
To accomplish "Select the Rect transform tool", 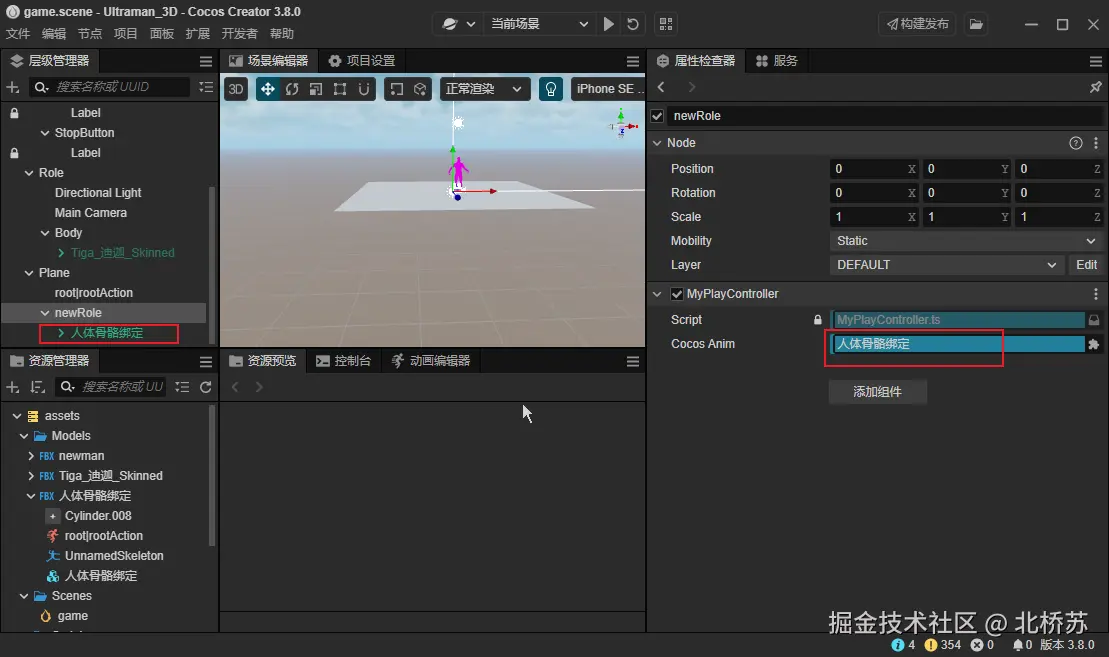I will pos(340,89).
